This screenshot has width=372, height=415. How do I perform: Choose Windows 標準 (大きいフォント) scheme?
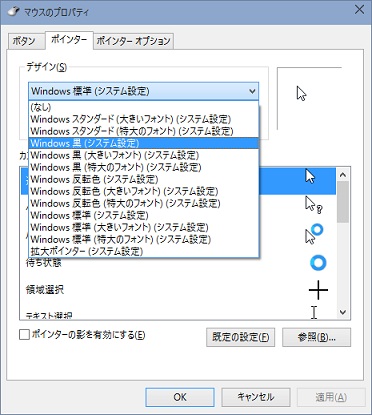pos(144,227)
